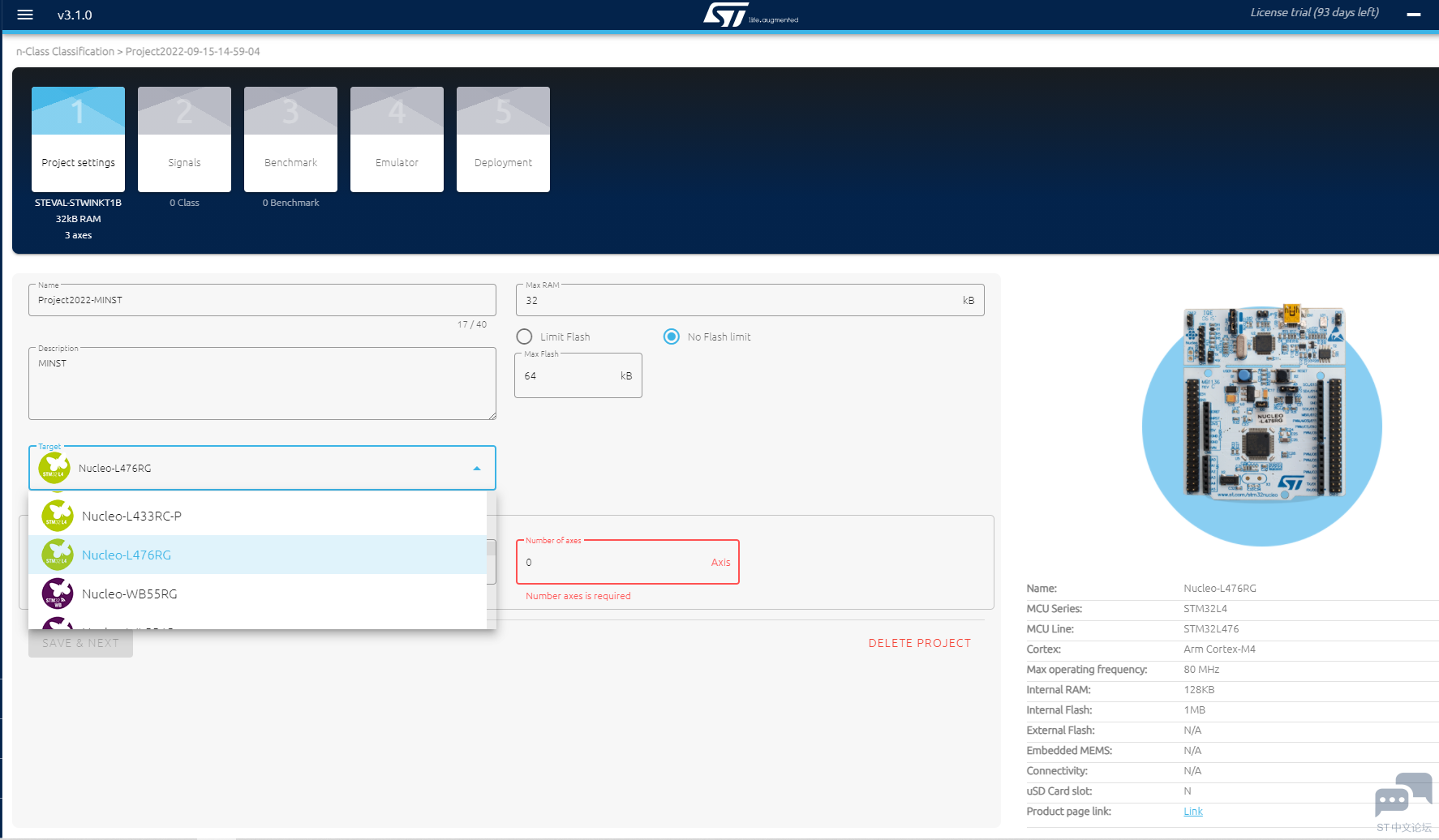This screenshot has width=1439, height=840.
Task: Click the v3.1.0 version label
Action: [75, 15]
